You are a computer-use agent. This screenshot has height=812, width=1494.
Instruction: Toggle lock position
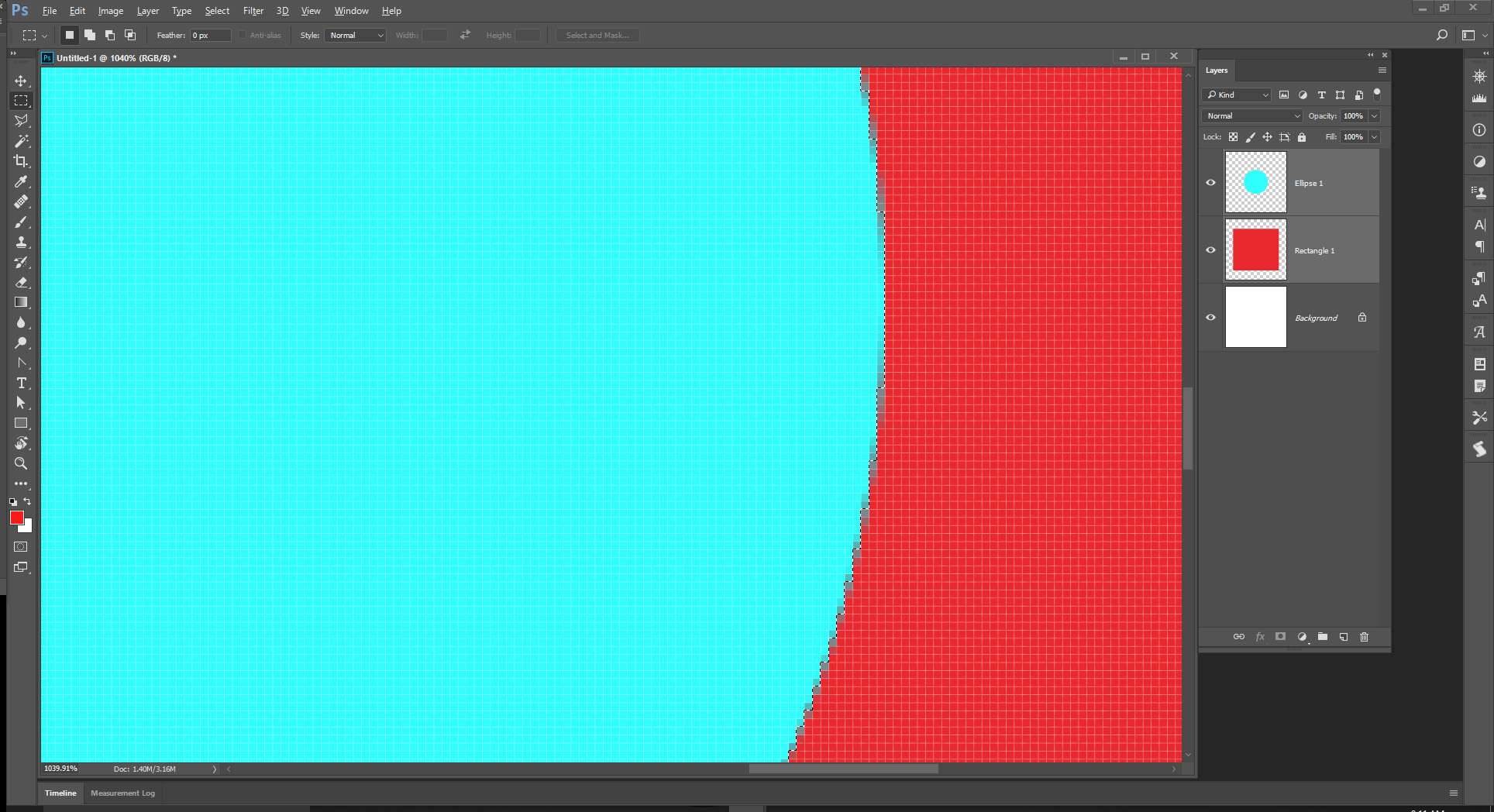(x=1267, y=137)
